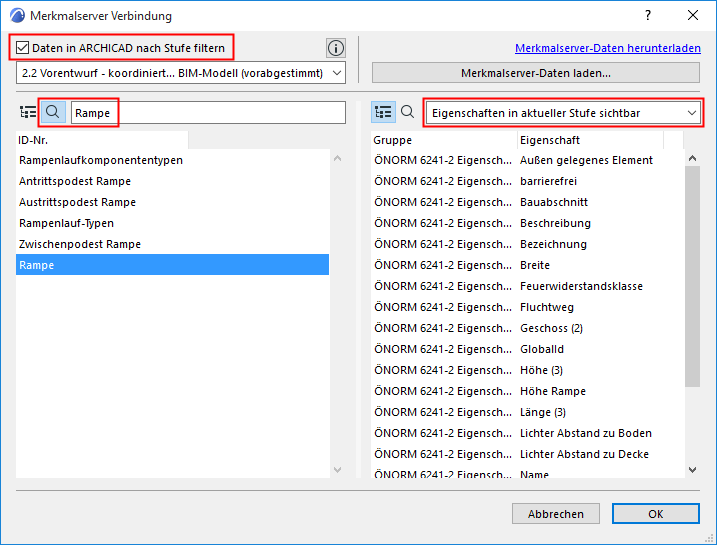Click the left panel tree view icon
This screenshot has height=545, width=717.
[x=28, y=113]
